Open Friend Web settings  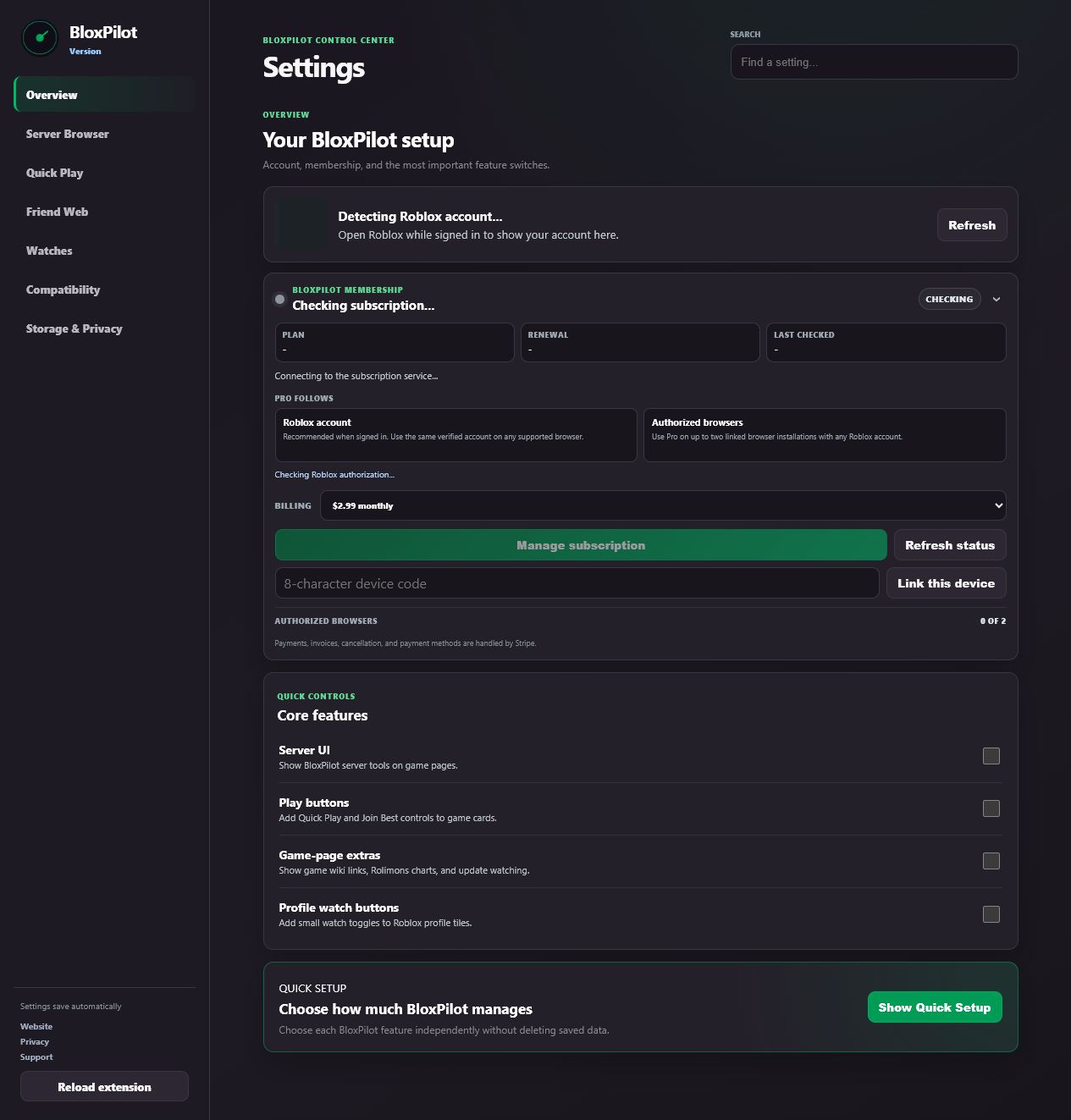[104, 212]
